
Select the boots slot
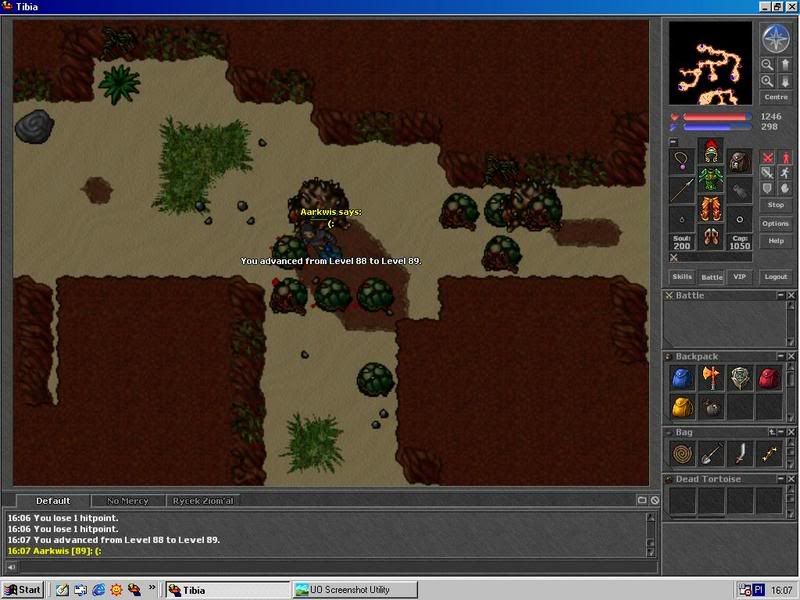pos(711,238)
